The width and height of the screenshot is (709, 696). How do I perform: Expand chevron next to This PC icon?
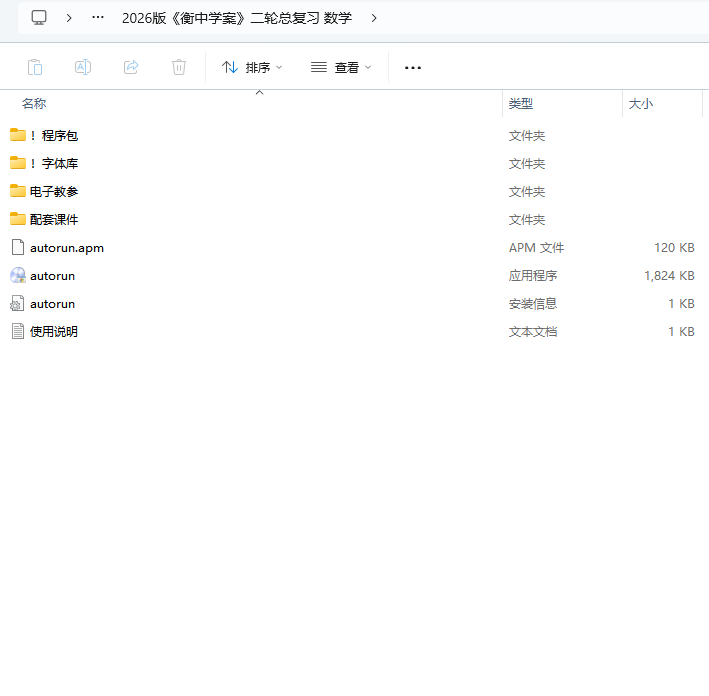[69, 17]
